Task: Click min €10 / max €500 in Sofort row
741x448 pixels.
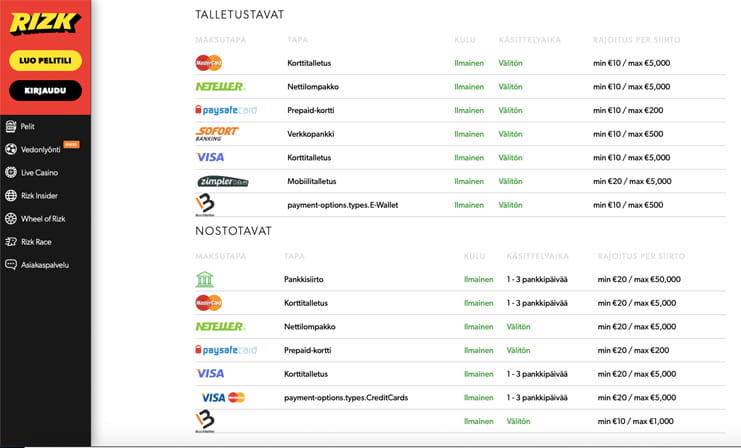Action: pos(628,134)
